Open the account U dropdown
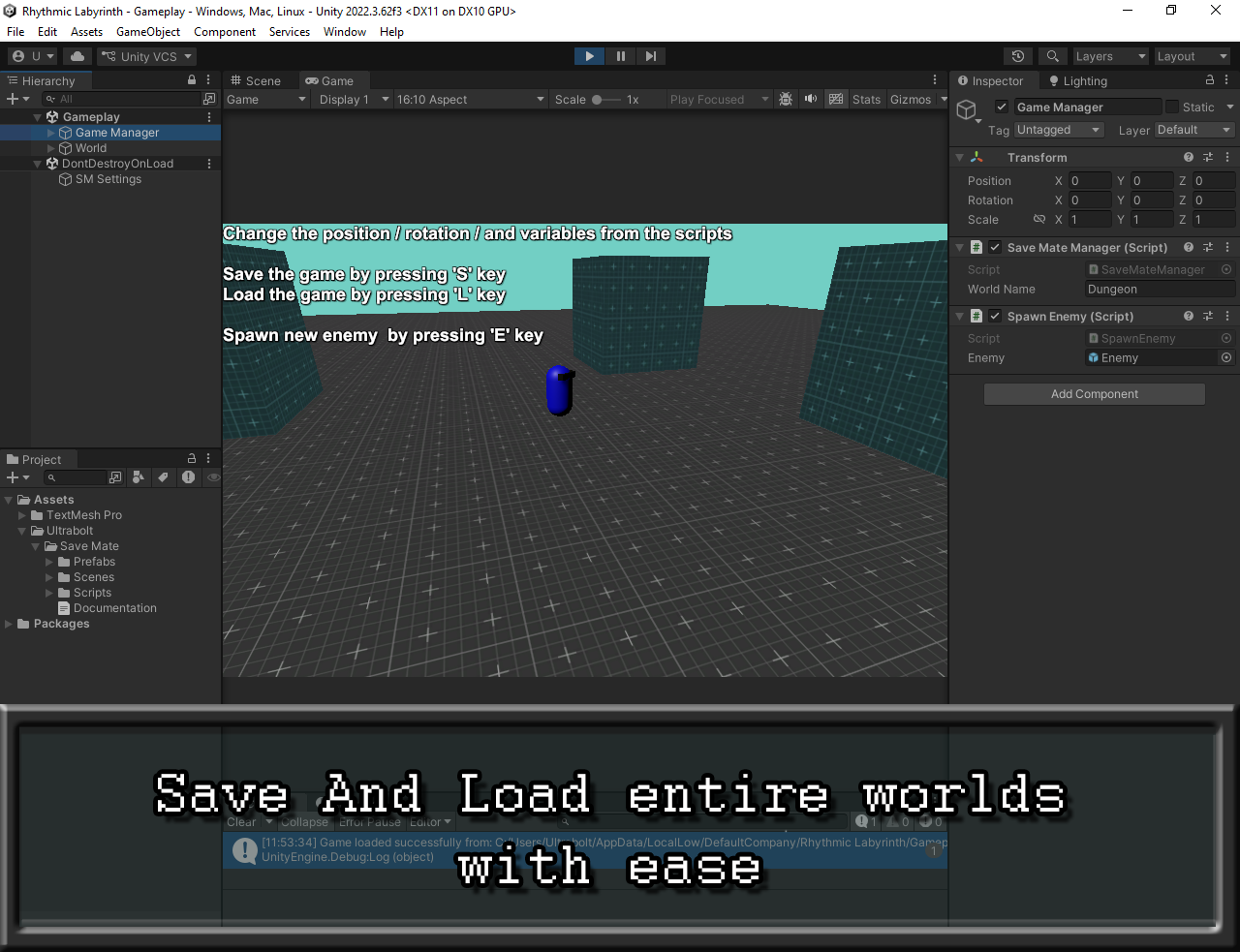Image resolution: width=1240 pixels, height=952 pixels. pyautogui.click(x=33, y=56)
